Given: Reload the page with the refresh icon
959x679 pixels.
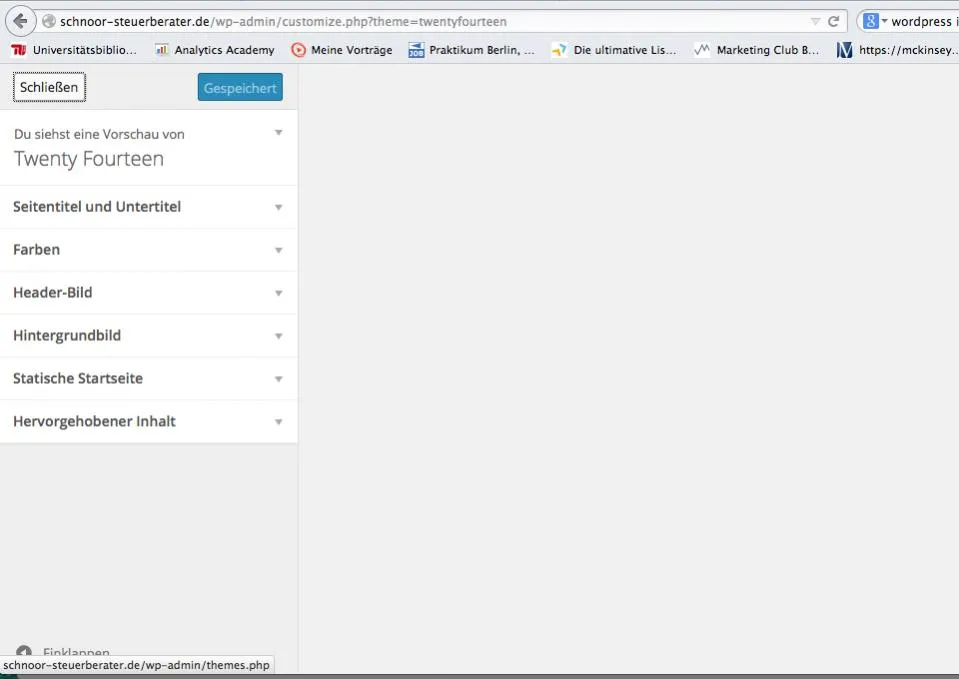Looking at the screenshot, I should [833, 21].
